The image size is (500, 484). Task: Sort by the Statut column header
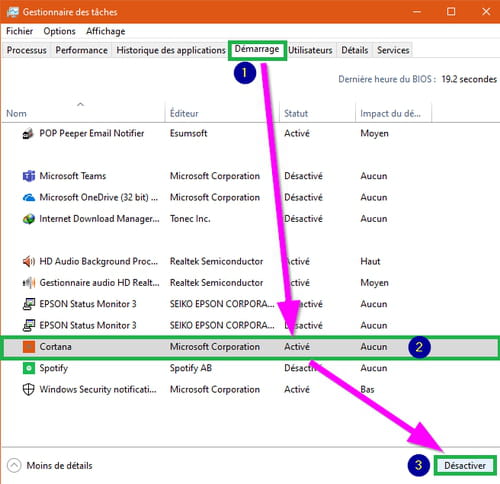pos(296,114)
